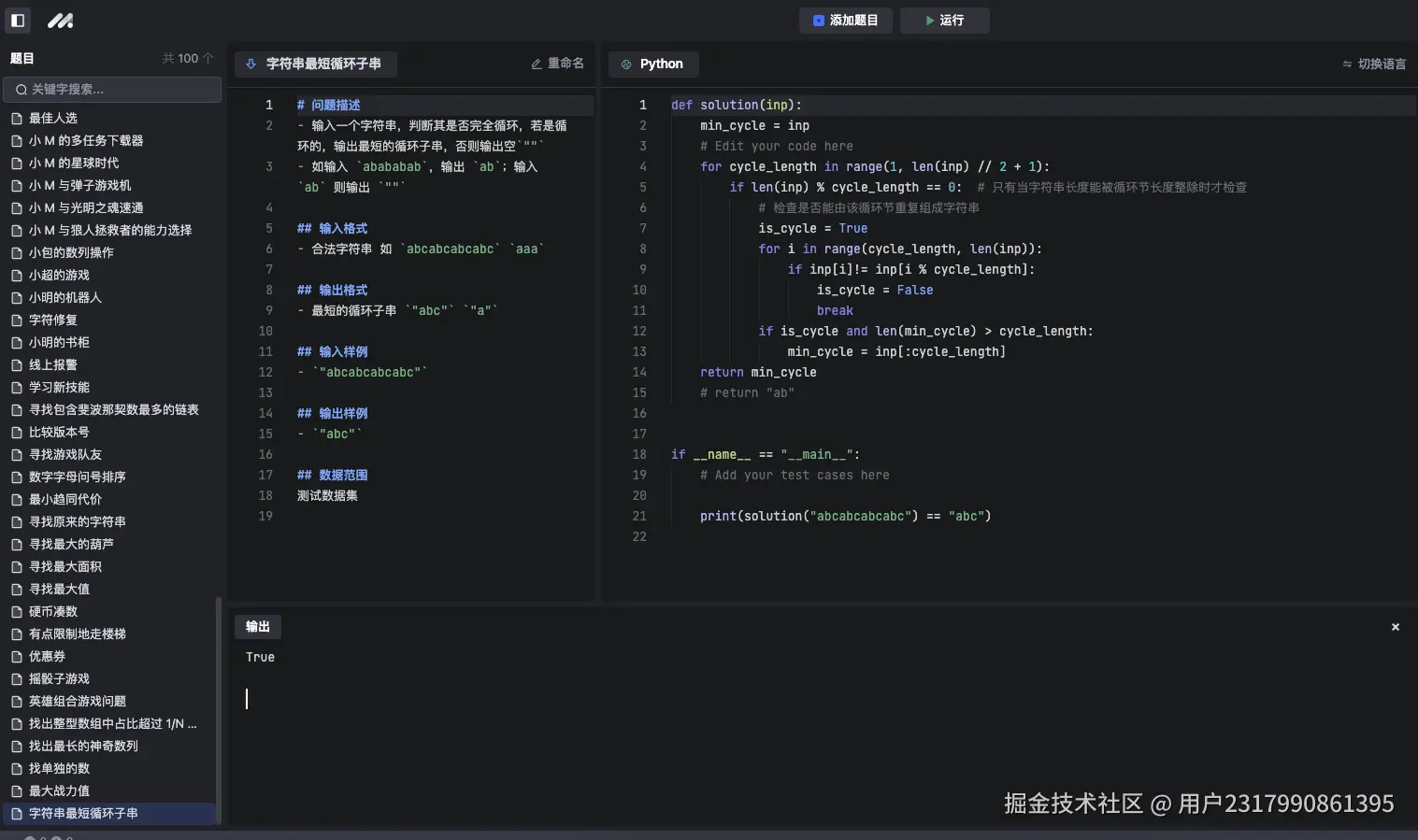Click the play icon on the 运行 button
Viewport: 1418px width, 840px height.
(929, 20)
